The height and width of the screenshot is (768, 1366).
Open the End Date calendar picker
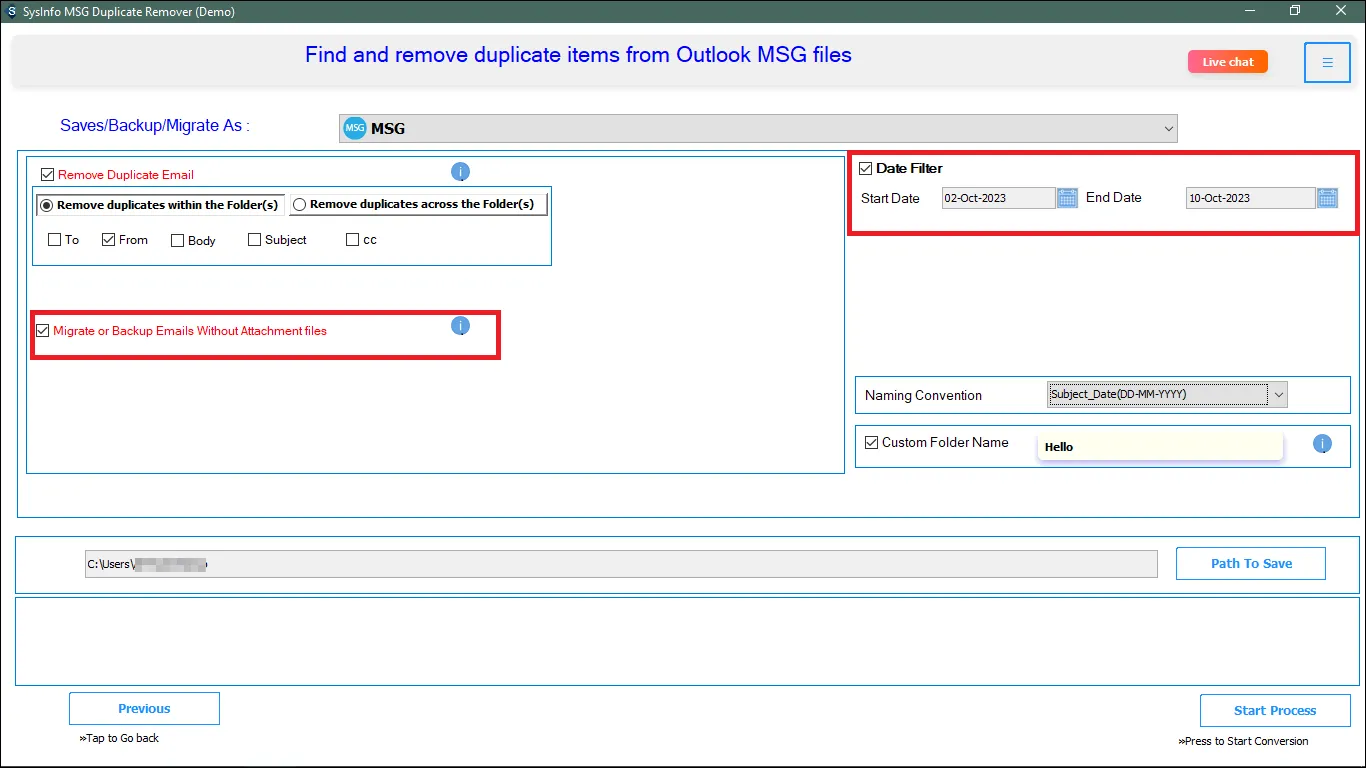pyautogui.click(x=1327, y=198)
